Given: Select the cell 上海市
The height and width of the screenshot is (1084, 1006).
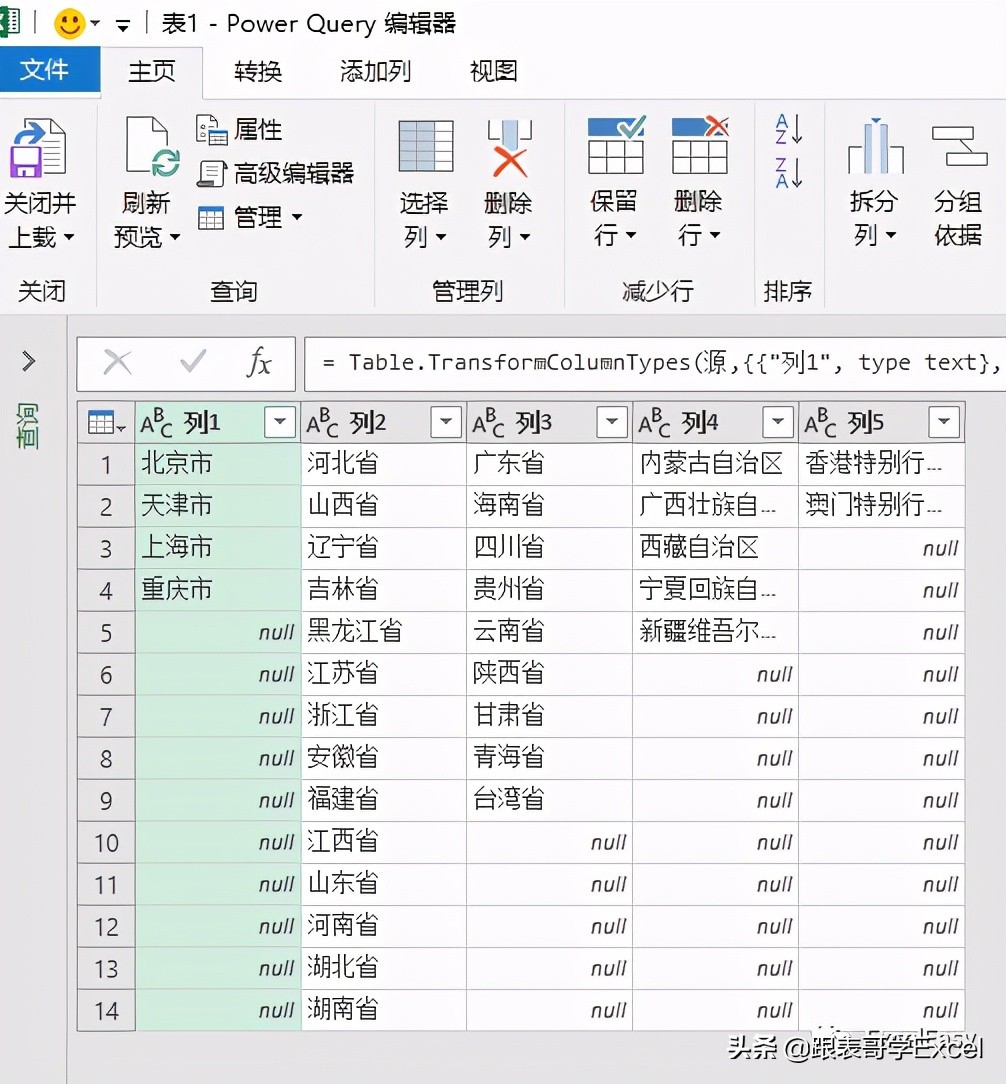Looking at the screenshot, I should pyautogui.click(x=218, y=548).
